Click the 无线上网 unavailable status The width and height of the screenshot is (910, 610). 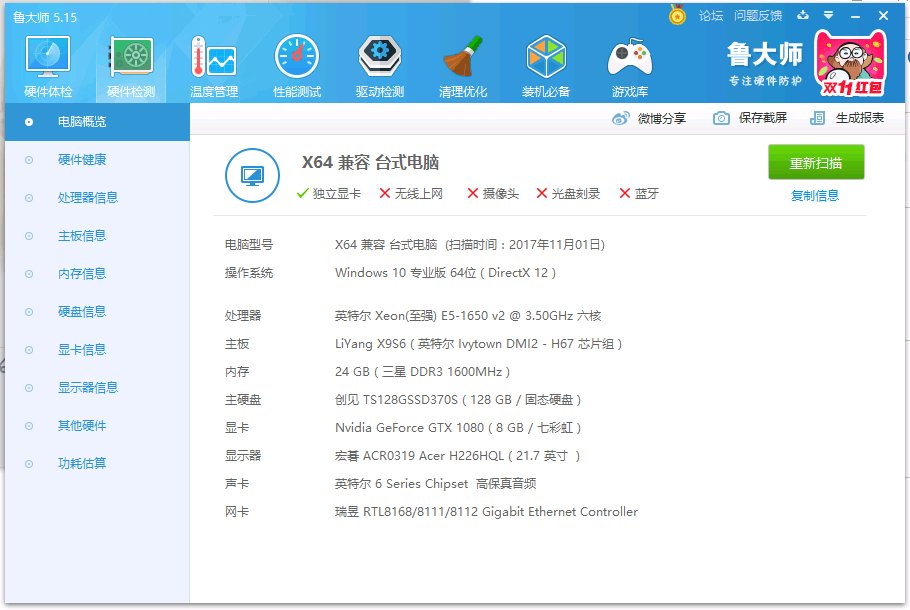click(x=411, y=194)
